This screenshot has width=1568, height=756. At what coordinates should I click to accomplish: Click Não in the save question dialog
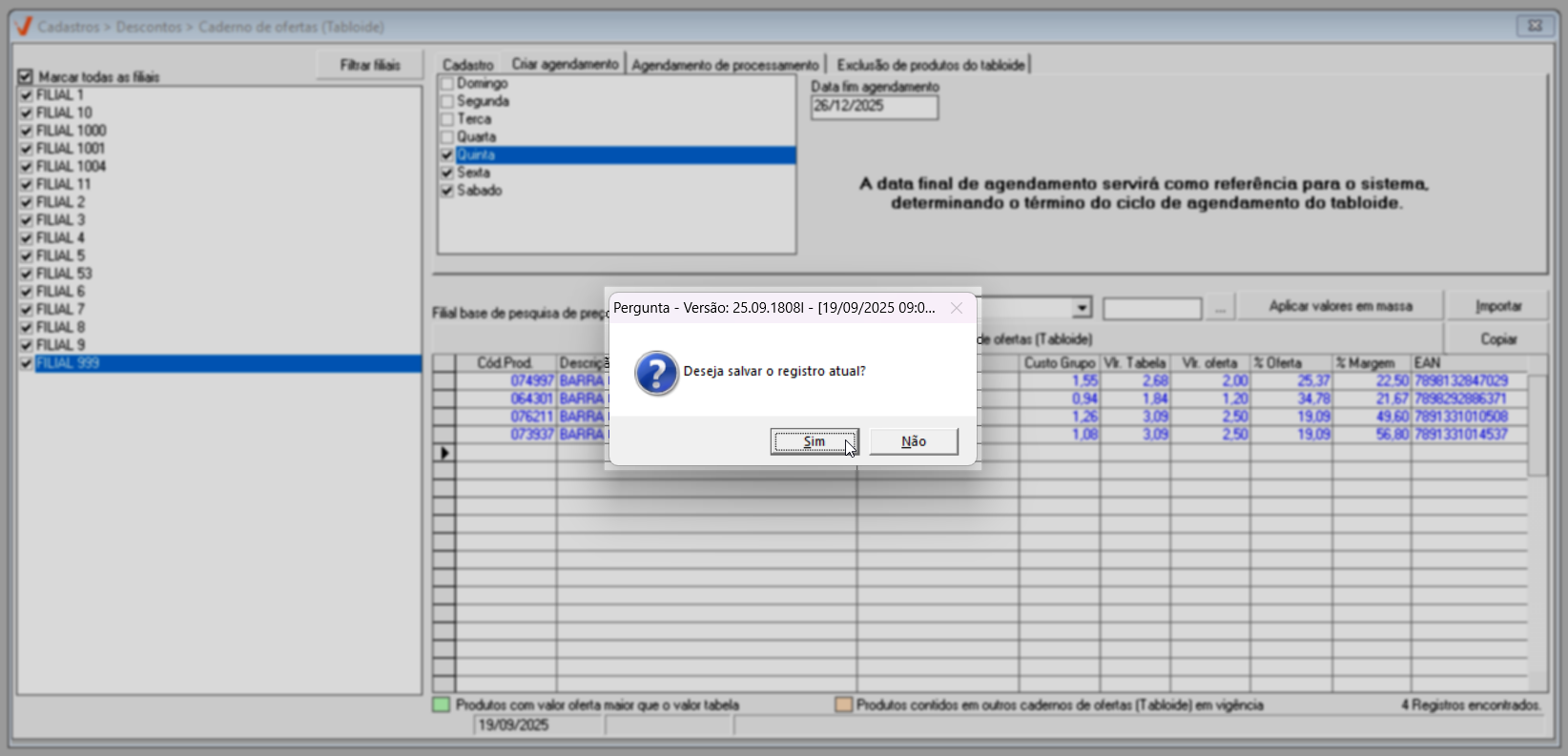pyautogui.click(x=914, y=441)
